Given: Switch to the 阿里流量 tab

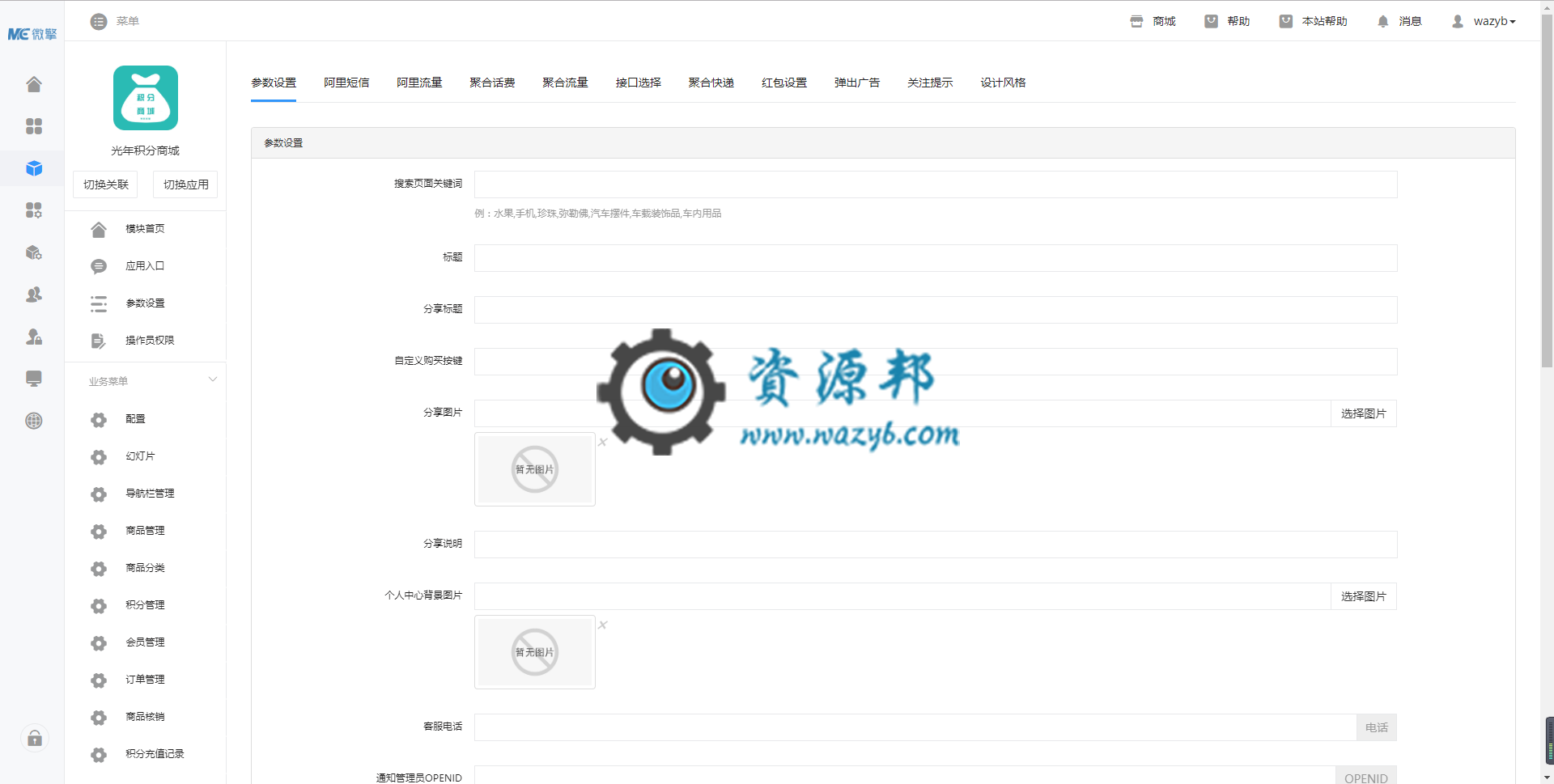Looking at the screenshot, I should 419,83.
